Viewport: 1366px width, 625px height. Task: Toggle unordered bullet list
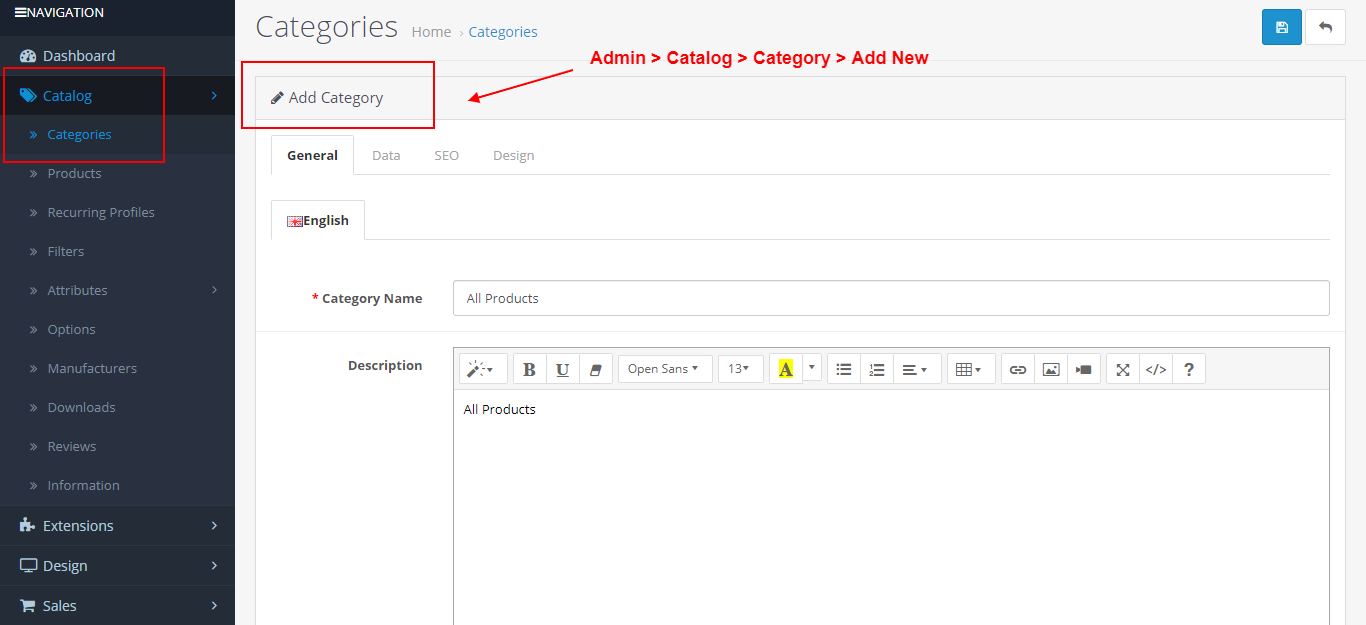[844, 369]
